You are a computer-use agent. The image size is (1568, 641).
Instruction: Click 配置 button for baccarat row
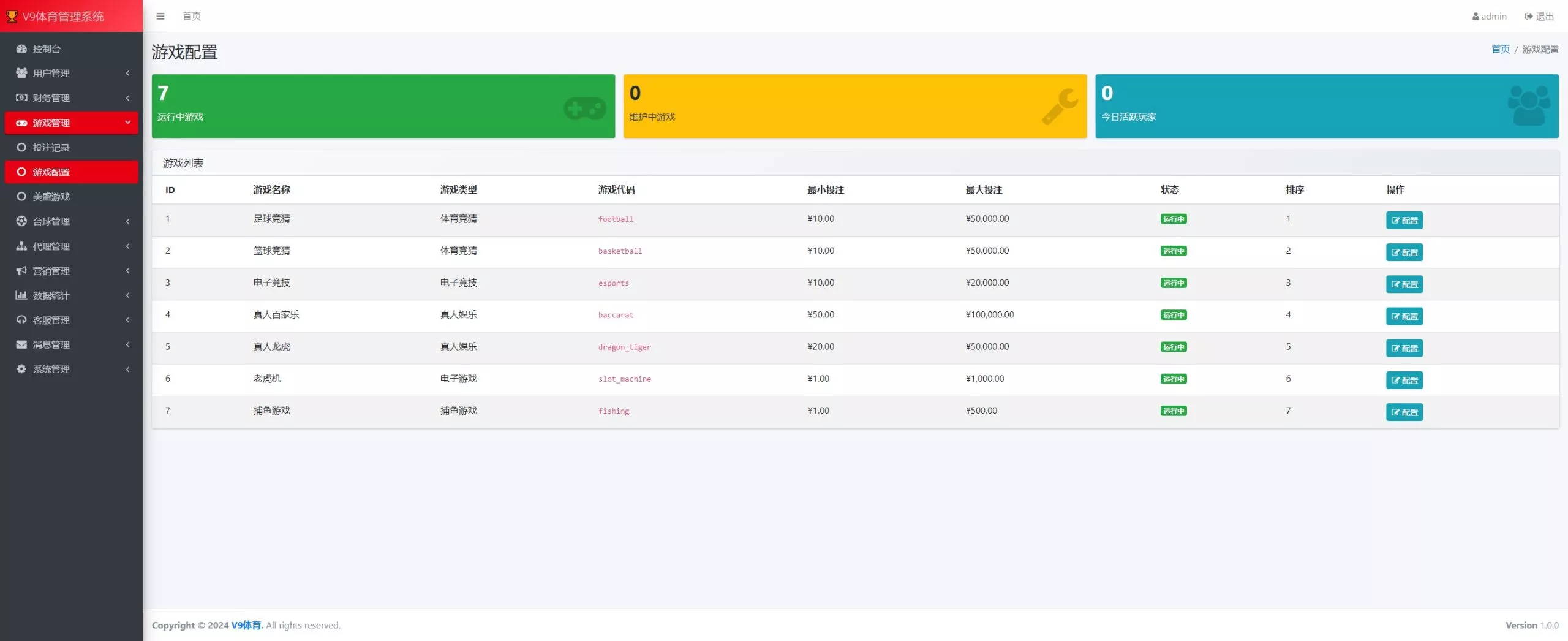point(1404,316)
